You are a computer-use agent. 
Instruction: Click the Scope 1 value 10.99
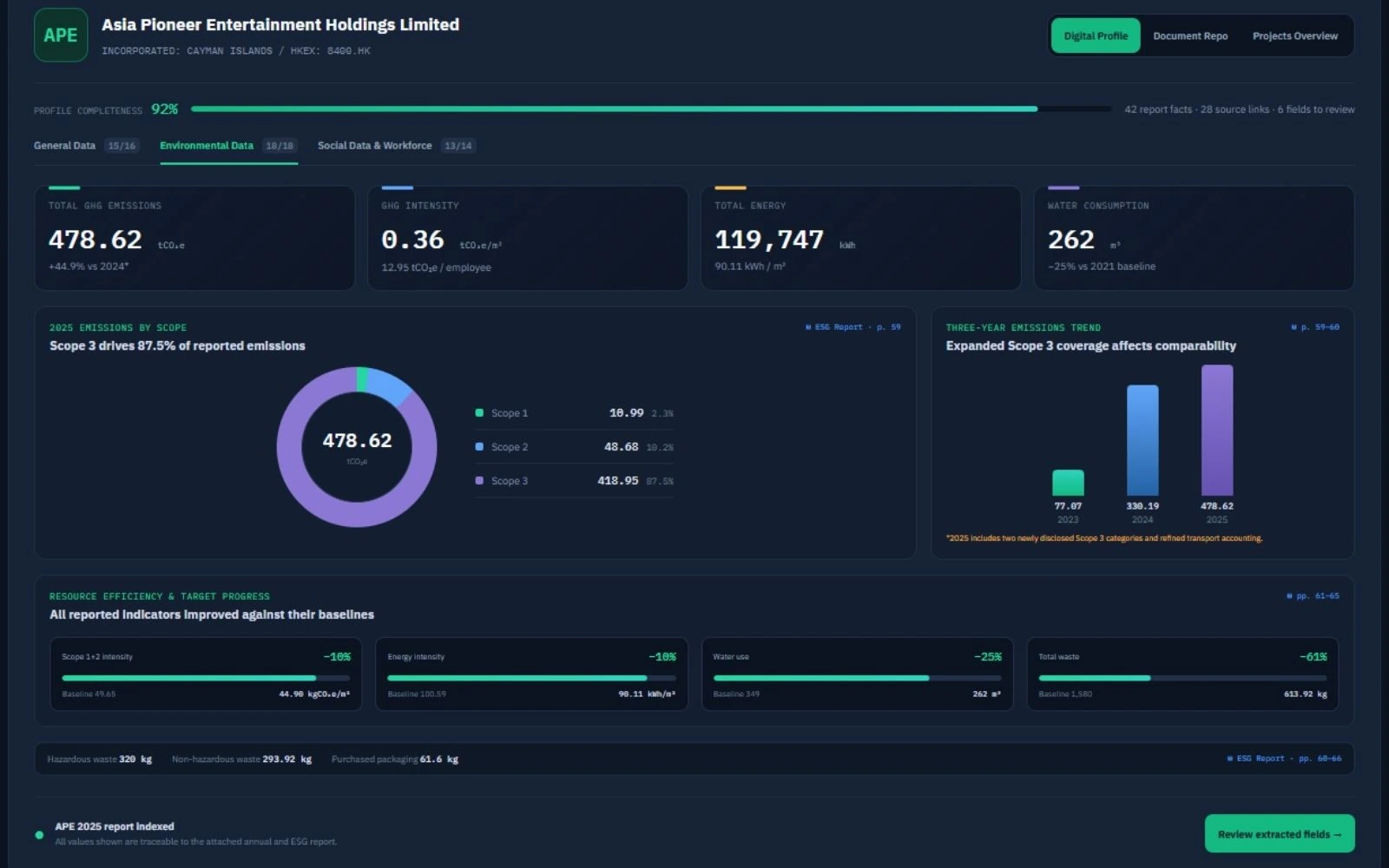tap(626, 413)
